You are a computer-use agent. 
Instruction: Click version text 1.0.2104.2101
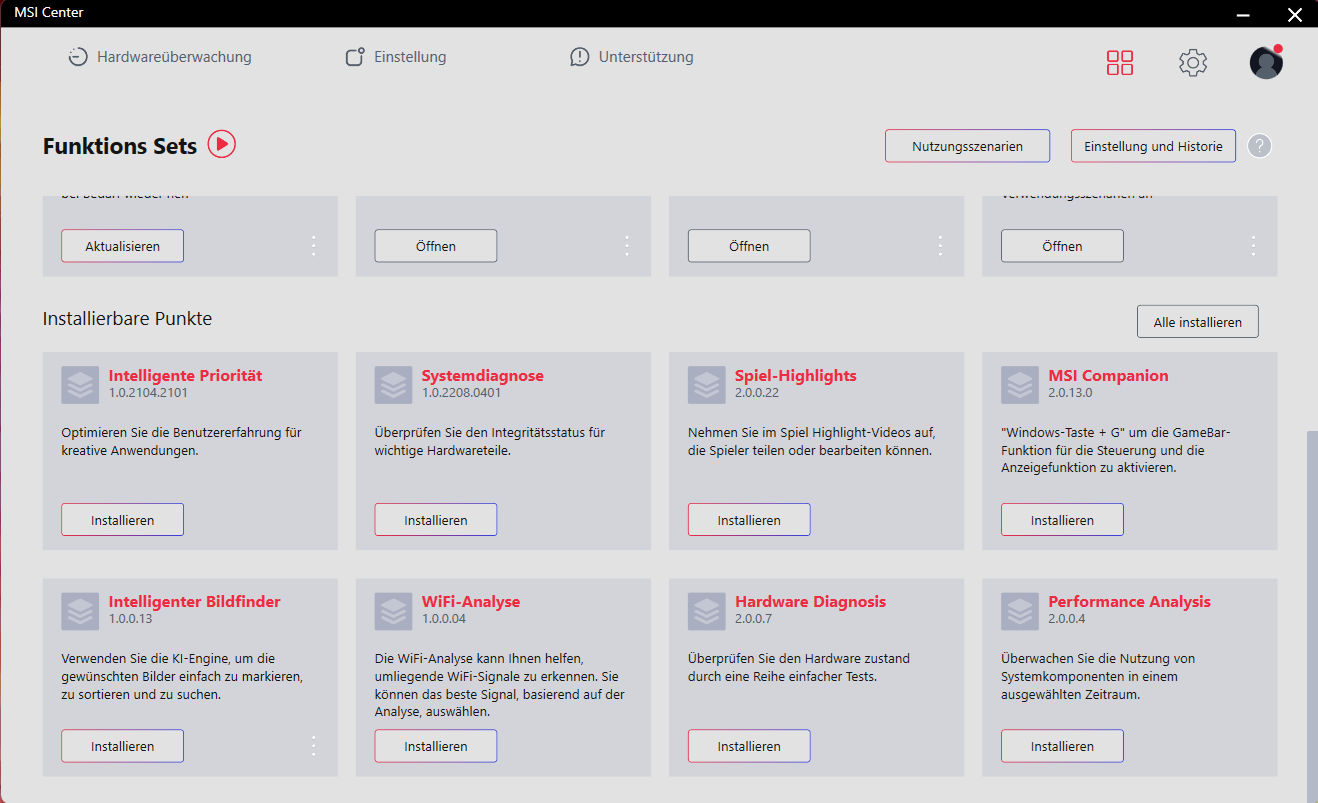pos(148,393)
